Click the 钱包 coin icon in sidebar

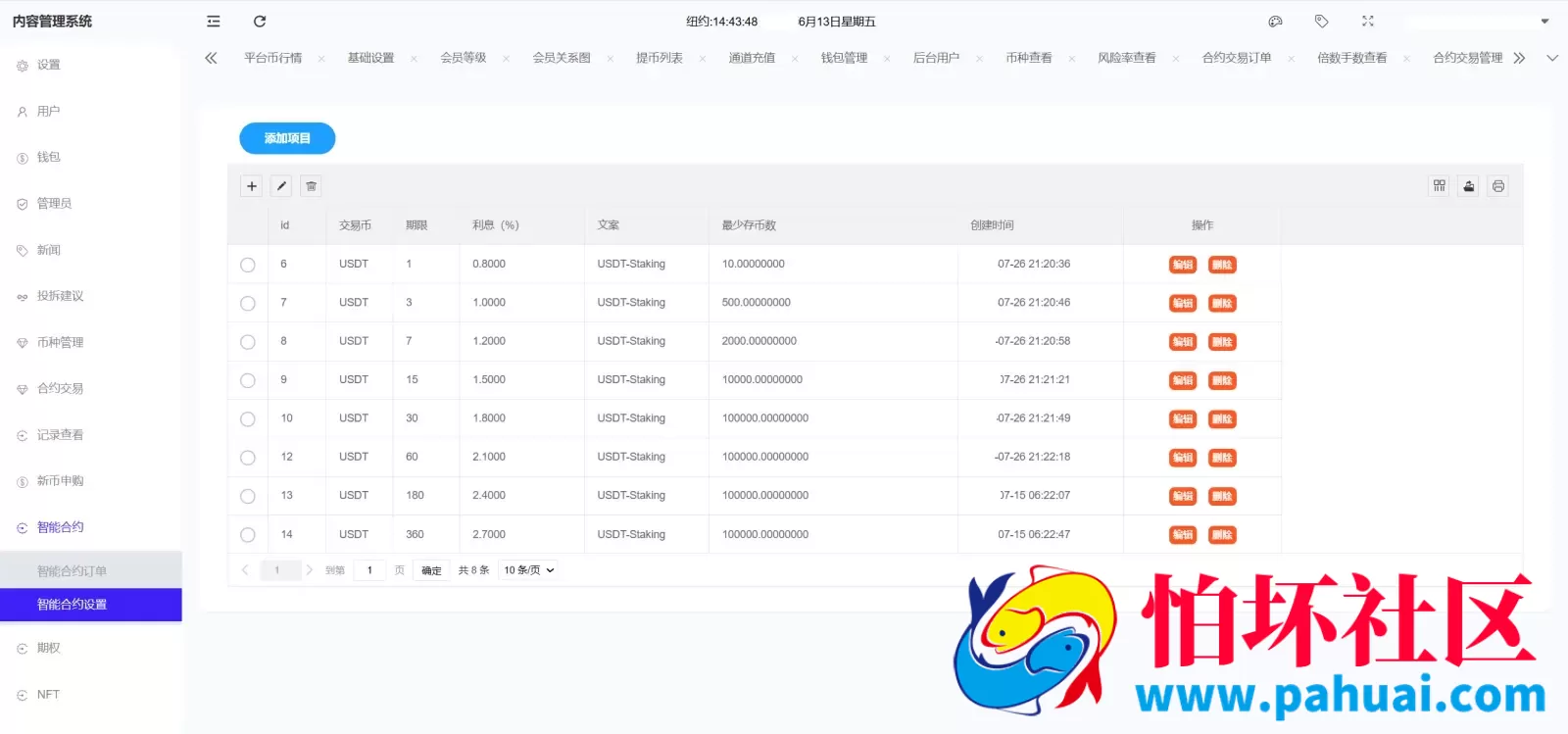[23, 158]
